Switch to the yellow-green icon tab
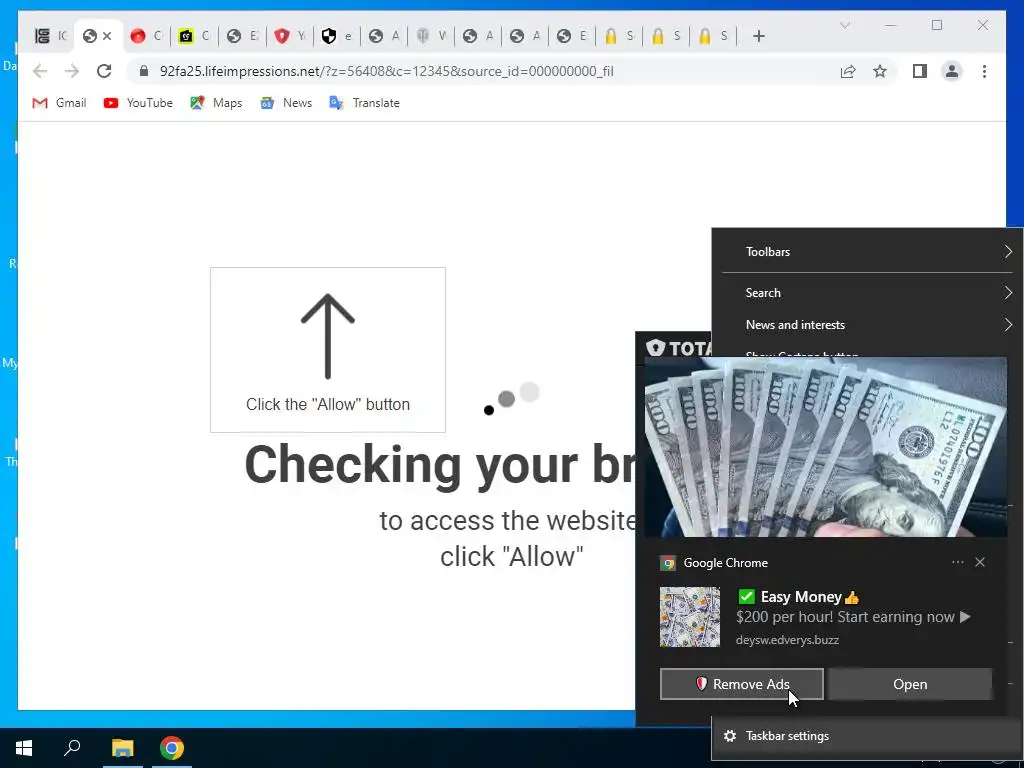1024x768 pixels. point(194,36)
